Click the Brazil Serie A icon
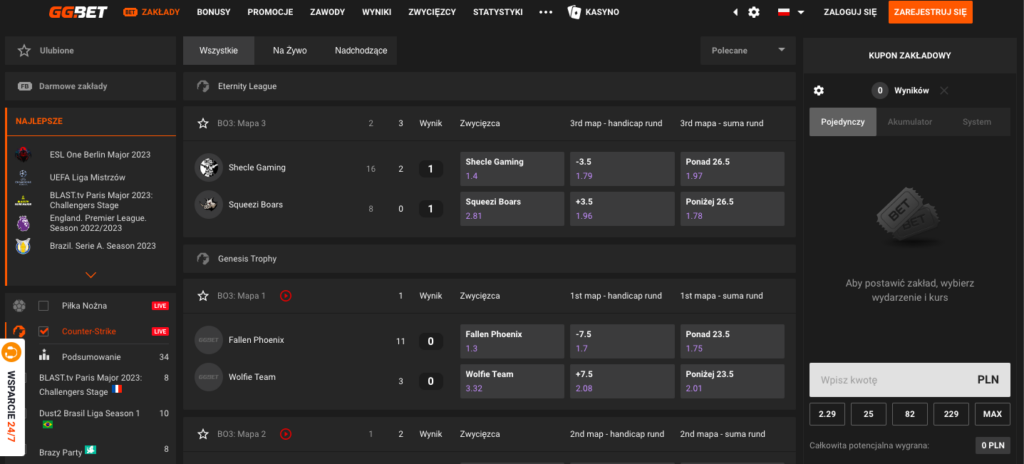Screen dimensions: 1024x464 click(23, 246)
